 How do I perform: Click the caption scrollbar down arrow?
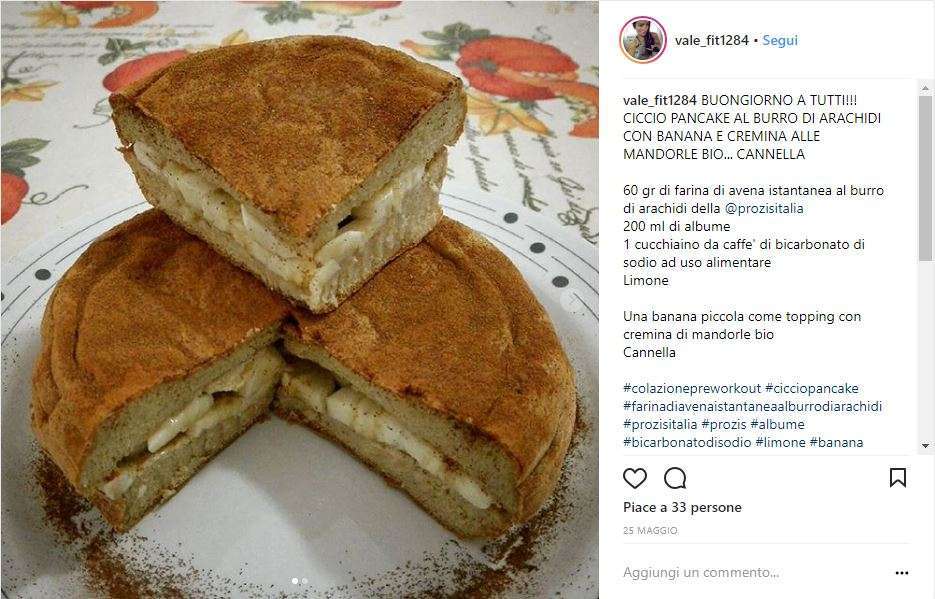click(925, 446)
